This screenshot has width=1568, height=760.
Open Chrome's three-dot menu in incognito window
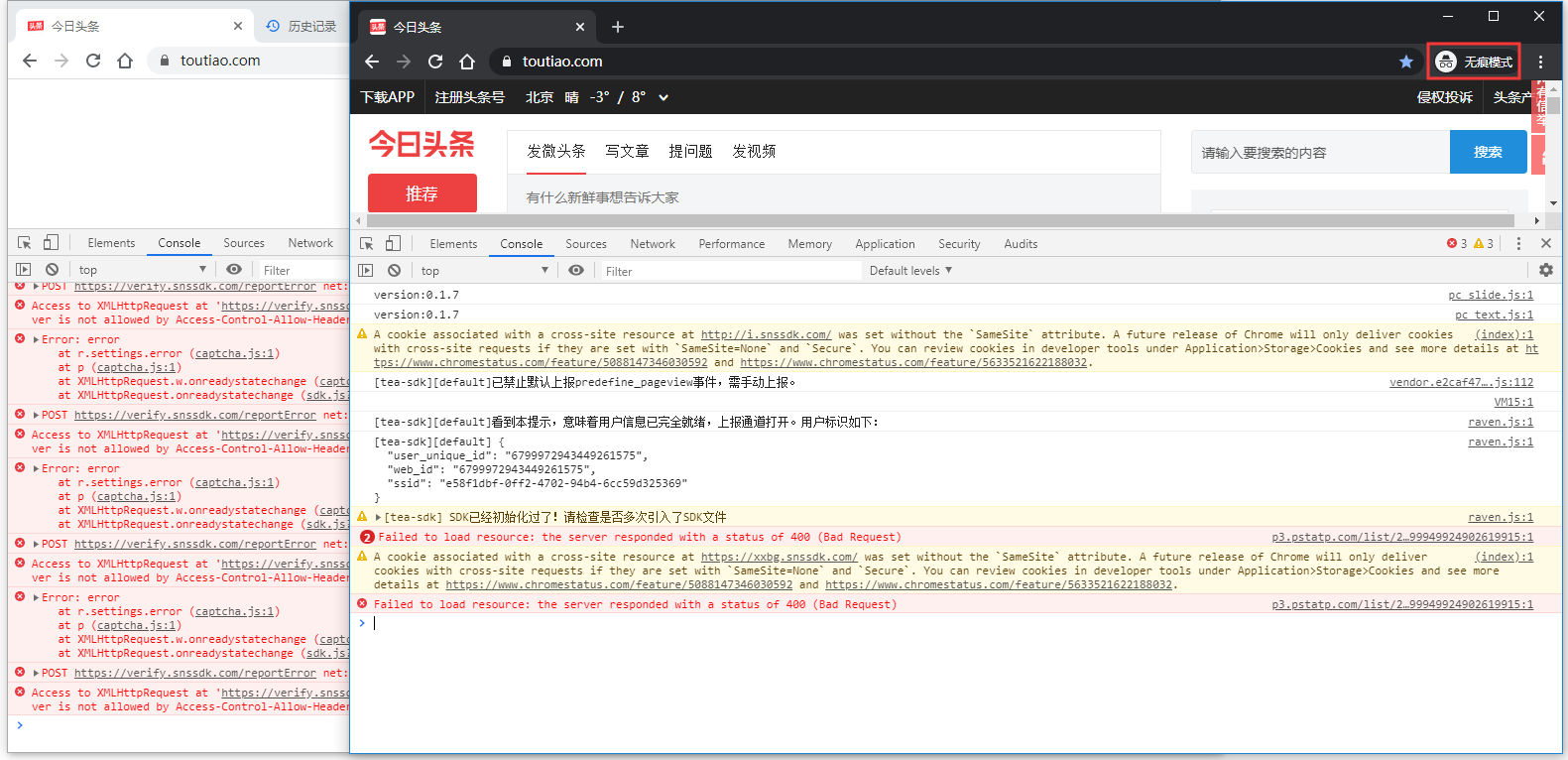tap(1540, 62)
